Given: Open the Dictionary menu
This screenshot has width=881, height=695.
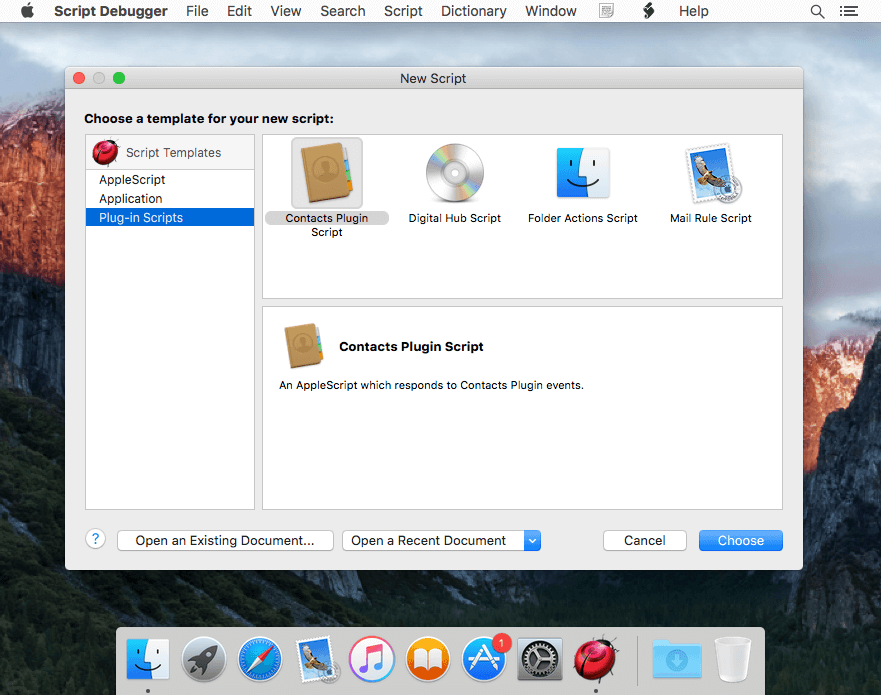Looking at the screenshot, I should (473, 11).
